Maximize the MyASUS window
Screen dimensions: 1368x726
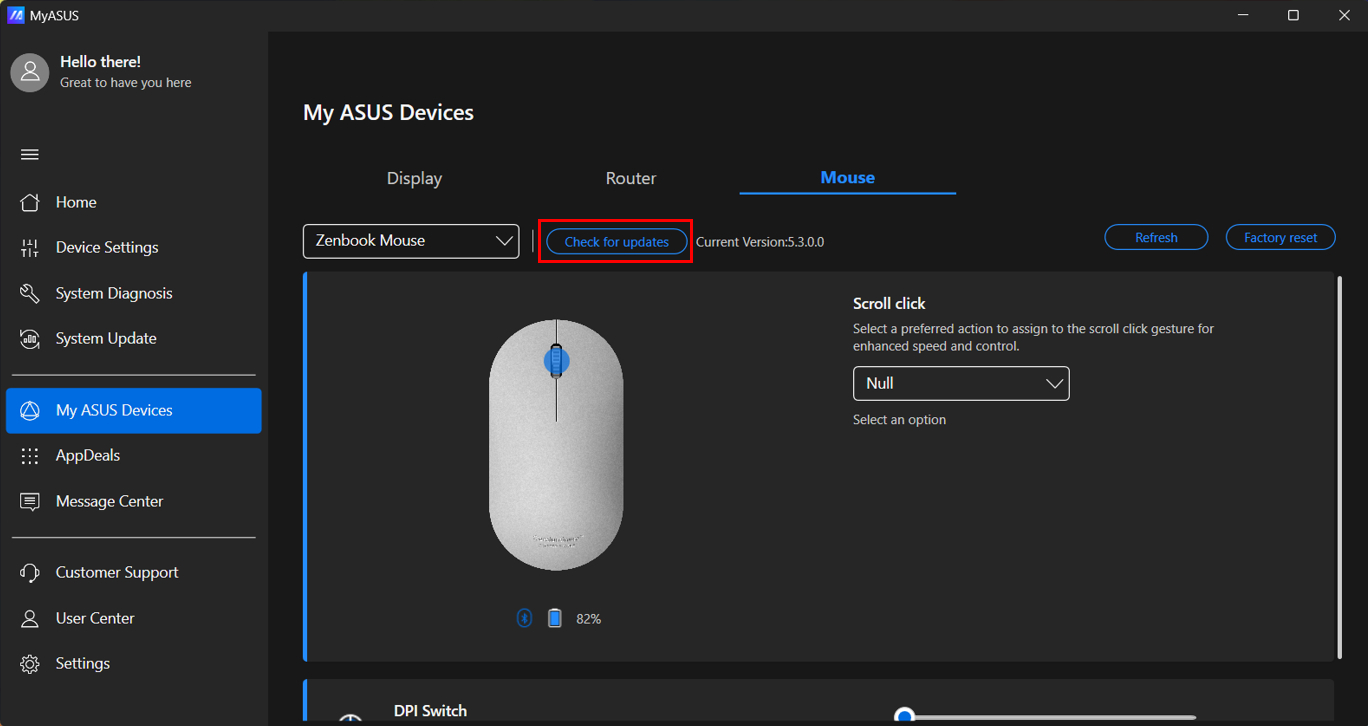1293,15
